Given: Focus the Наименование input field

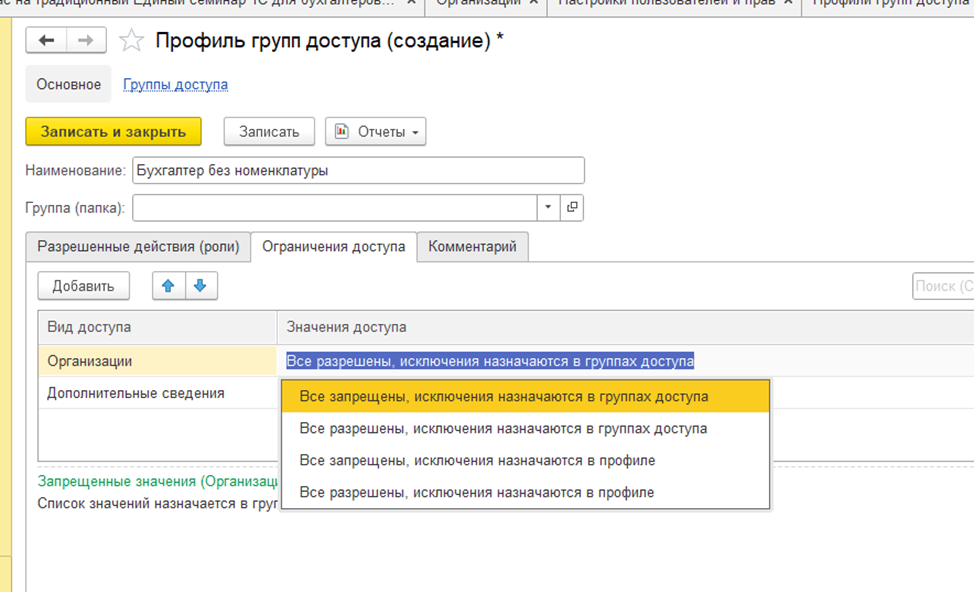Looking at the screenshot, I should 358,170.
